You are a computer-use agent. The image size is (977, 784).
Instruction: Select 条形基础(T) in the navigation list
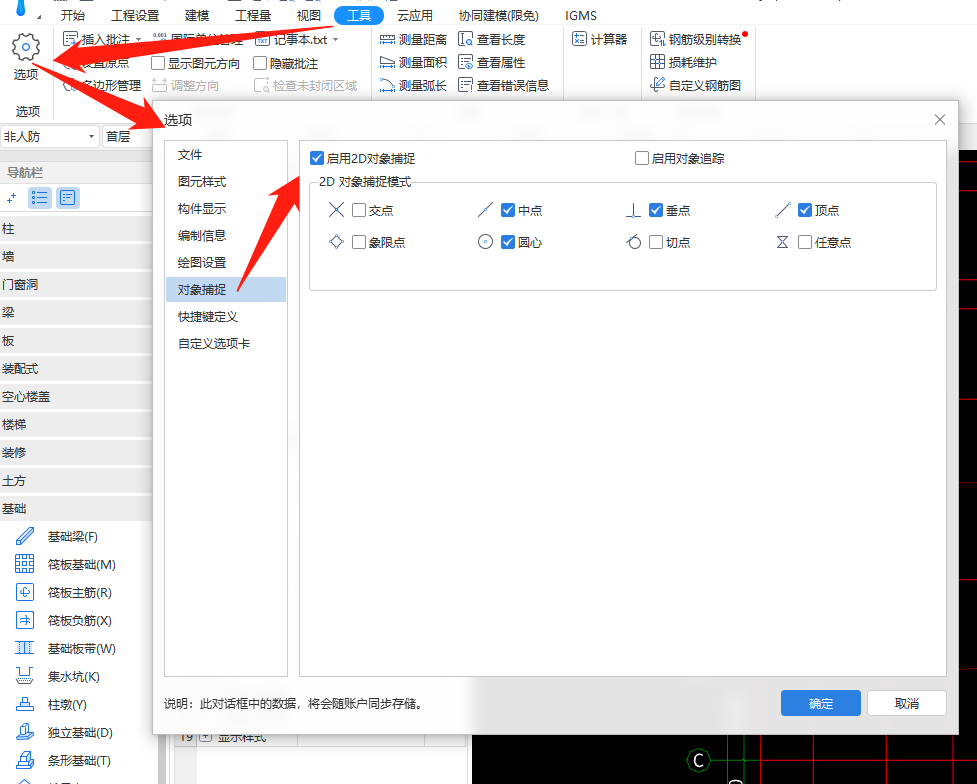pyautogui.click(x=62, y=761)
